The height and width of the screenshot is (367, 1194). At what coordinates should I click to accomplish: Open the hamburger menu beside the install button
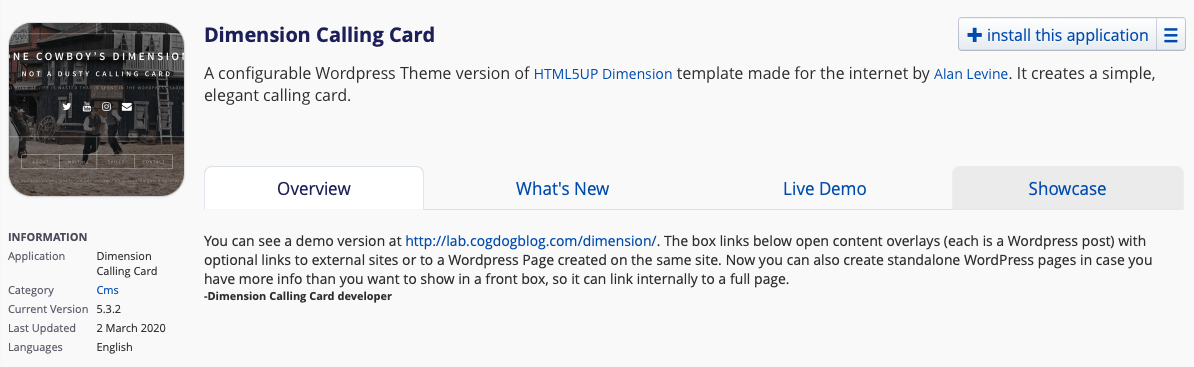[x=1171, y=36]
